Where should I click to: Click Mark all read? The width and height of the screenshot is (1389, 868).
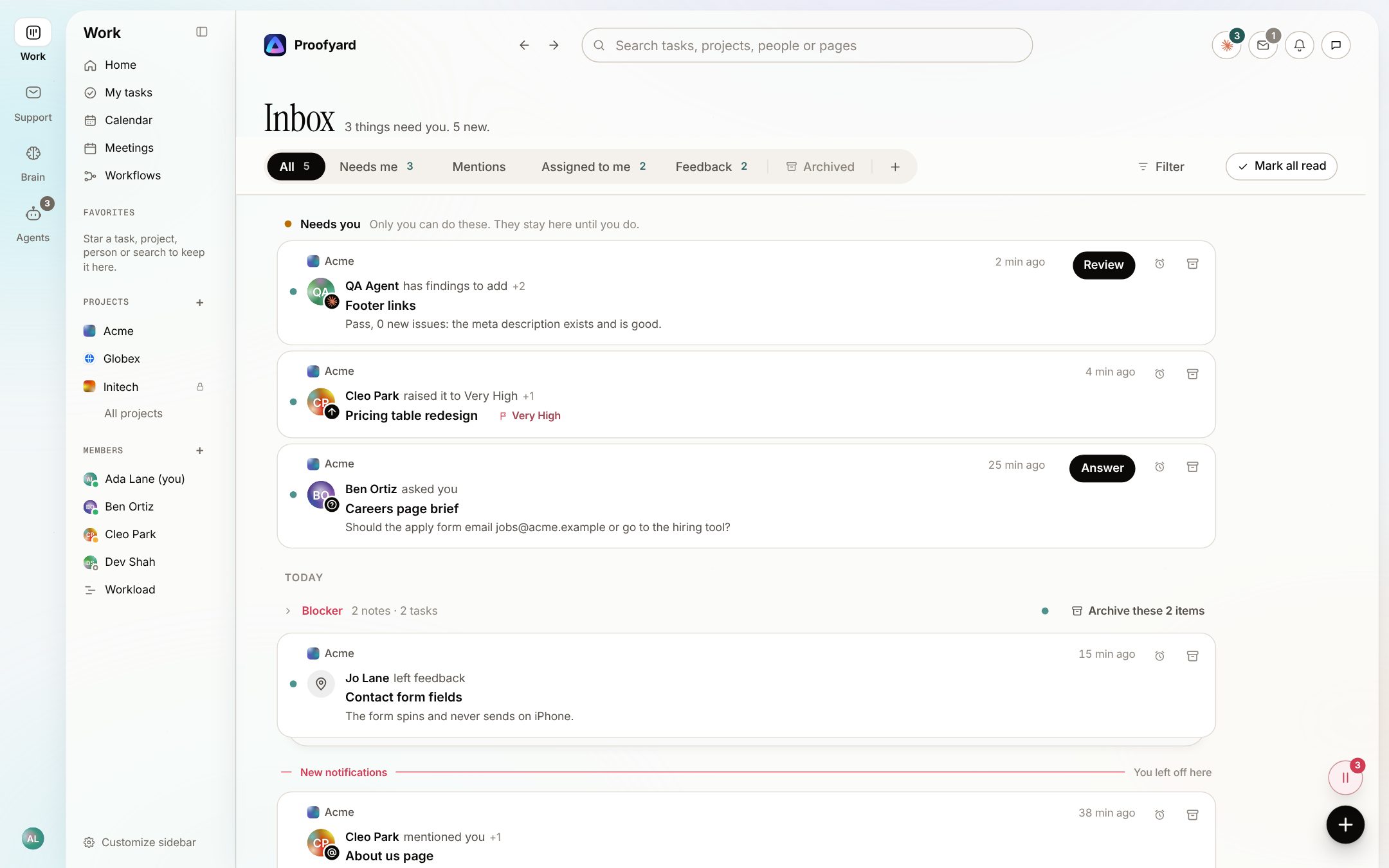[1281, 166]
